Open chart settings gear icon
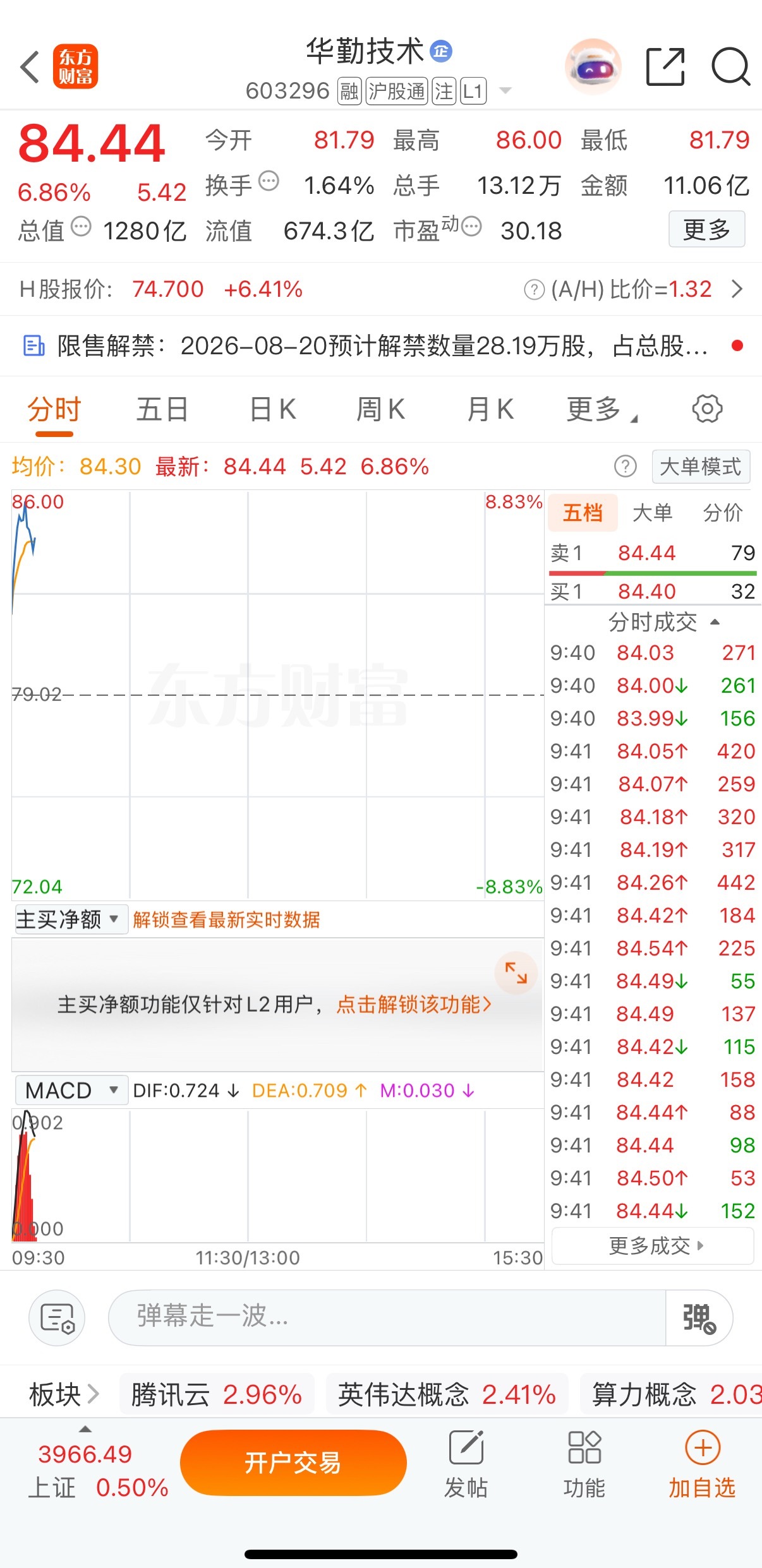This screenshot has height=1568, width=762. (707, 409)
